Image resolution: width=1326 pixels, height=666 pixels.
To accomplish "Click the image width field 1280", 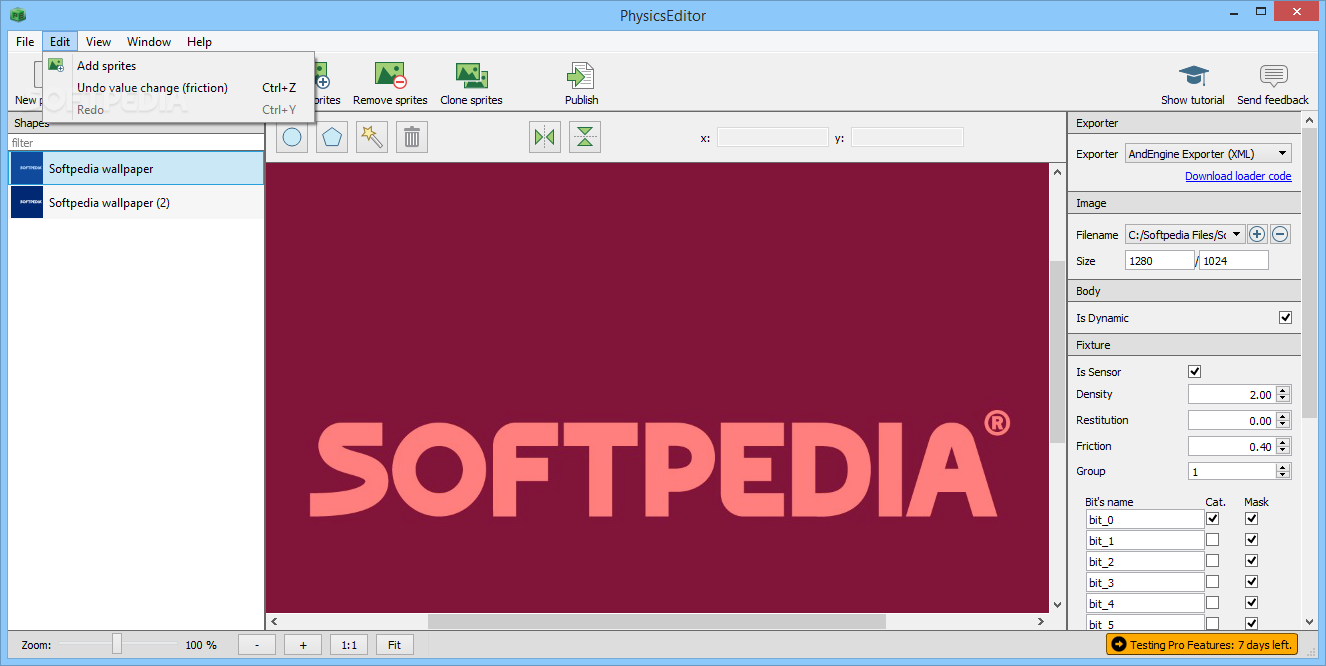I will pos(1160,261).
